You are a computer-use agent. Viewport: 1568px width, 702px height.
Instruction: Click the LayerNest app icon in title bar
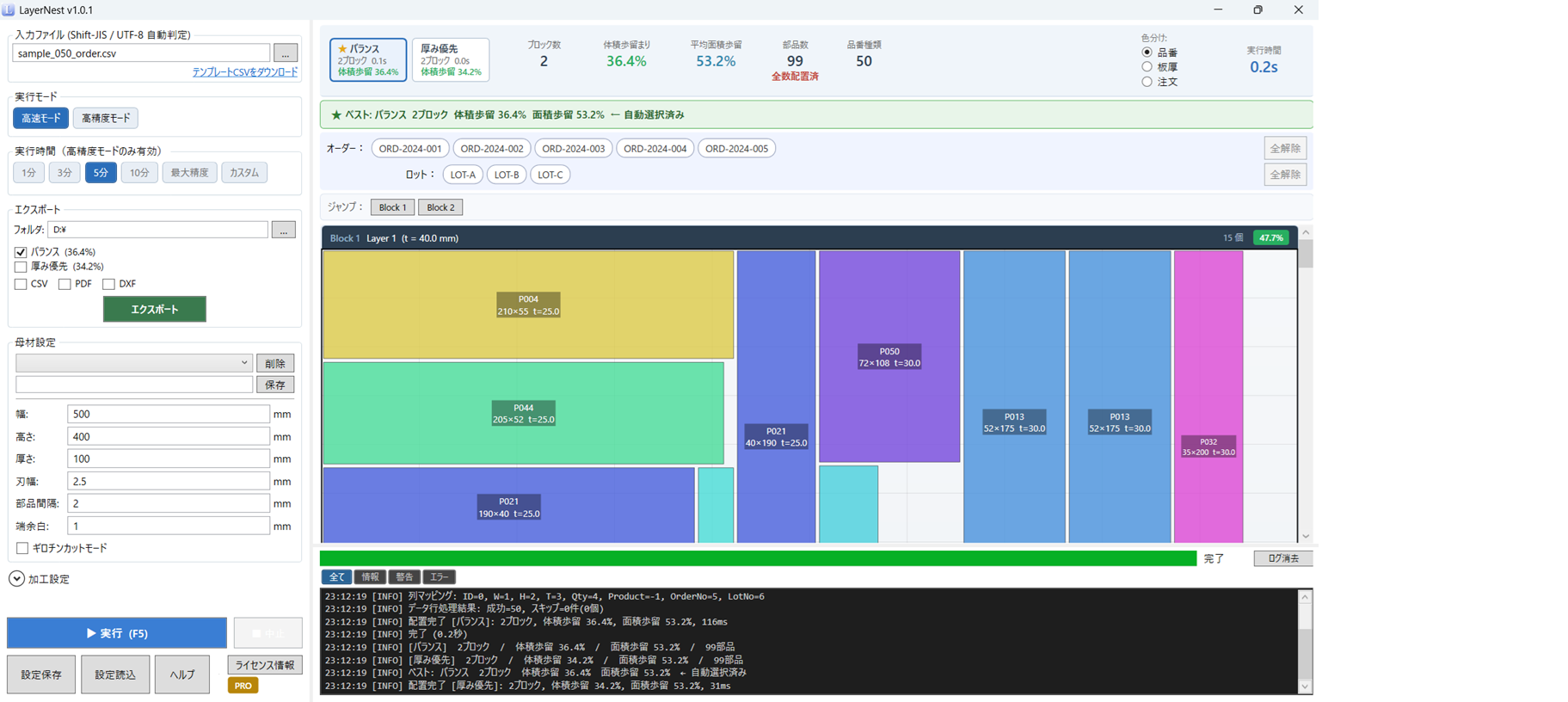(x=9, y=9)
